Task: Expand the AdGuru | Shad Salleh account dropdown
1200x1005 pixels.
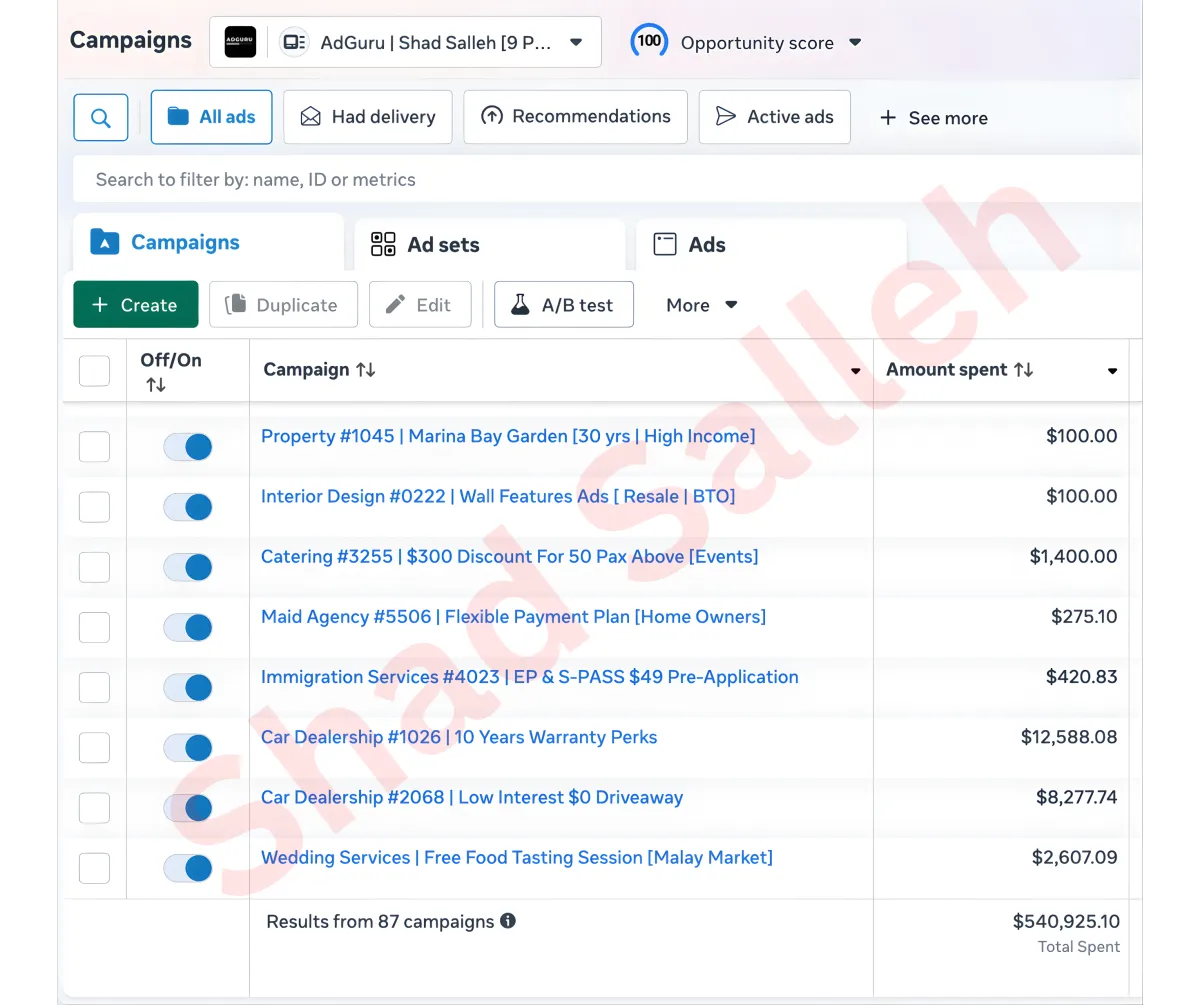Action: click(x=575, y=42)
